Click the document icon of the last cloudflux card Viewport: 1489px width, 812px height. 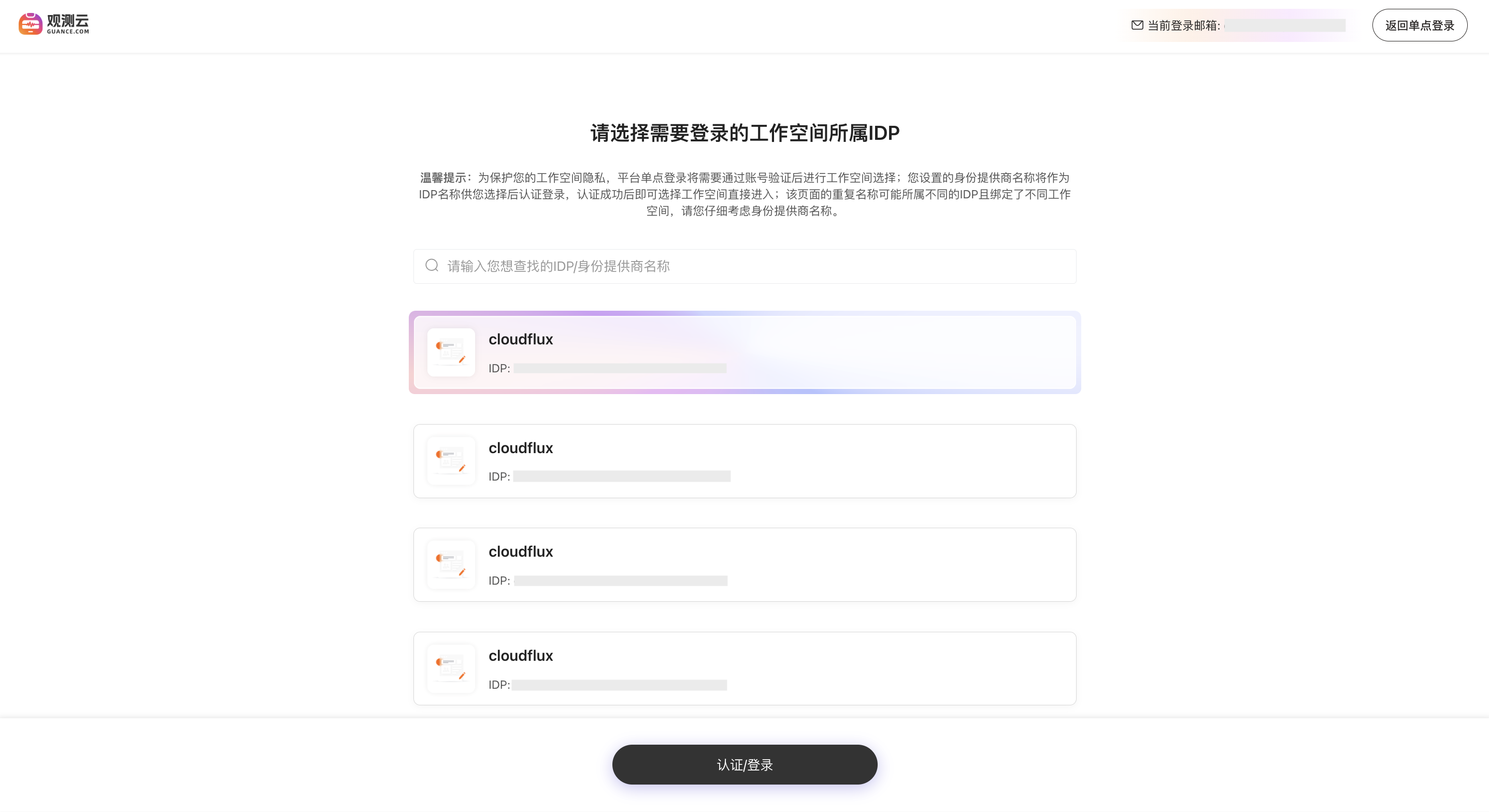coord(451,669)
